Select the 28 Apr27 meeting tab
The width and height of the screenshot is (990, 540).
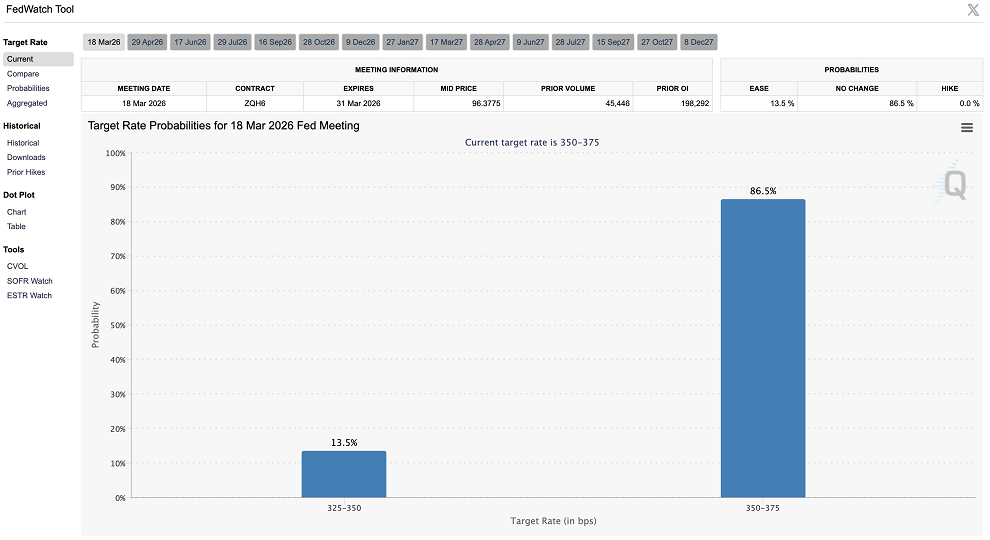(x=489, y=42)
